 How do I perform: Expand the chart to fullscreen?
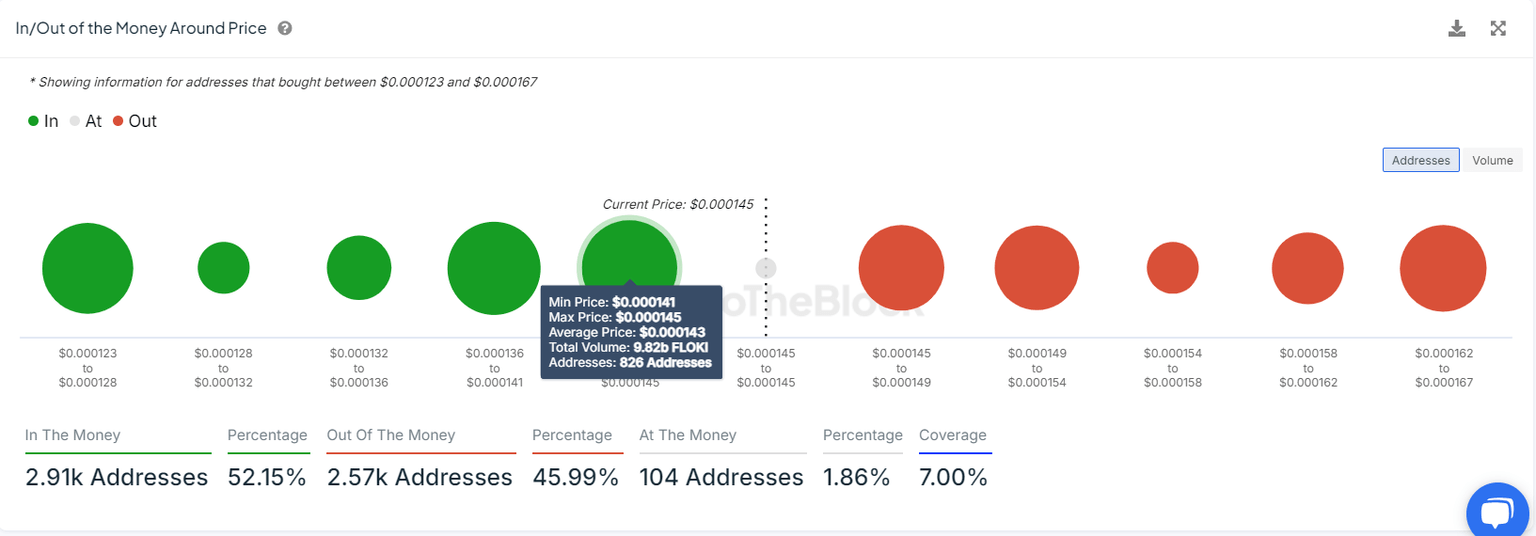(1498, 28)
